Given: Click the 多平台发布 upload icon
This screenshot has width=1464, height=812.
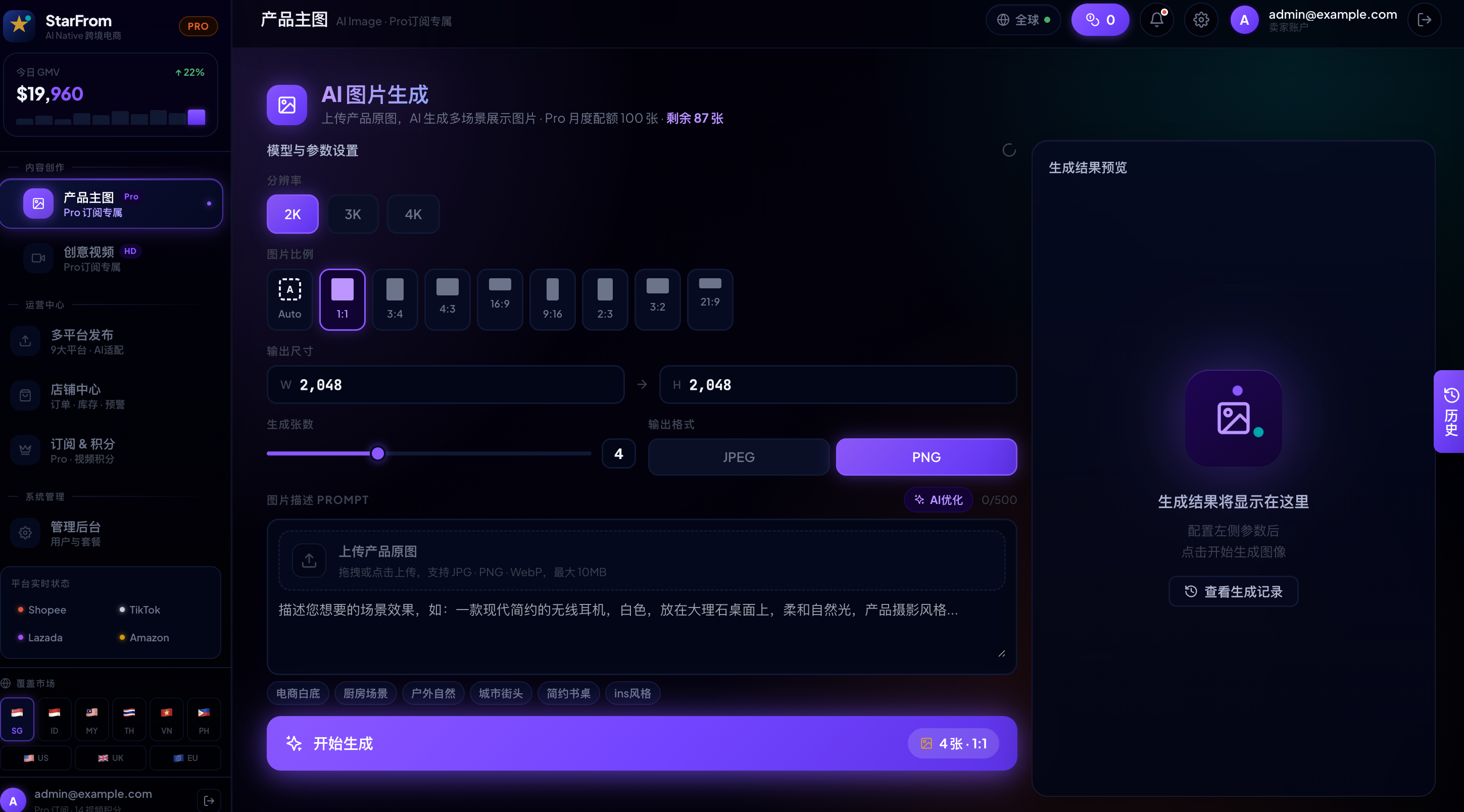Looking at the screenshot, I should 25,341.
